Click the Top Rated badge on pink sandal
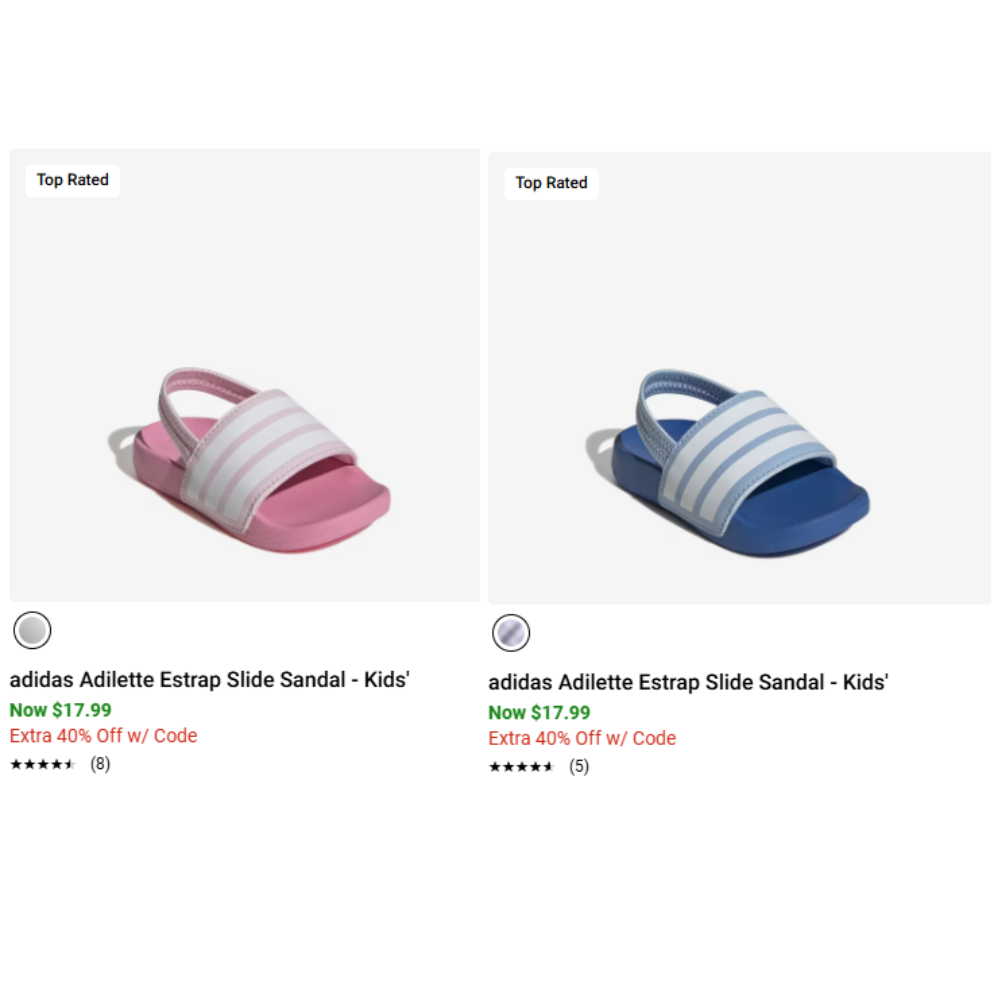 pos(73,180)
